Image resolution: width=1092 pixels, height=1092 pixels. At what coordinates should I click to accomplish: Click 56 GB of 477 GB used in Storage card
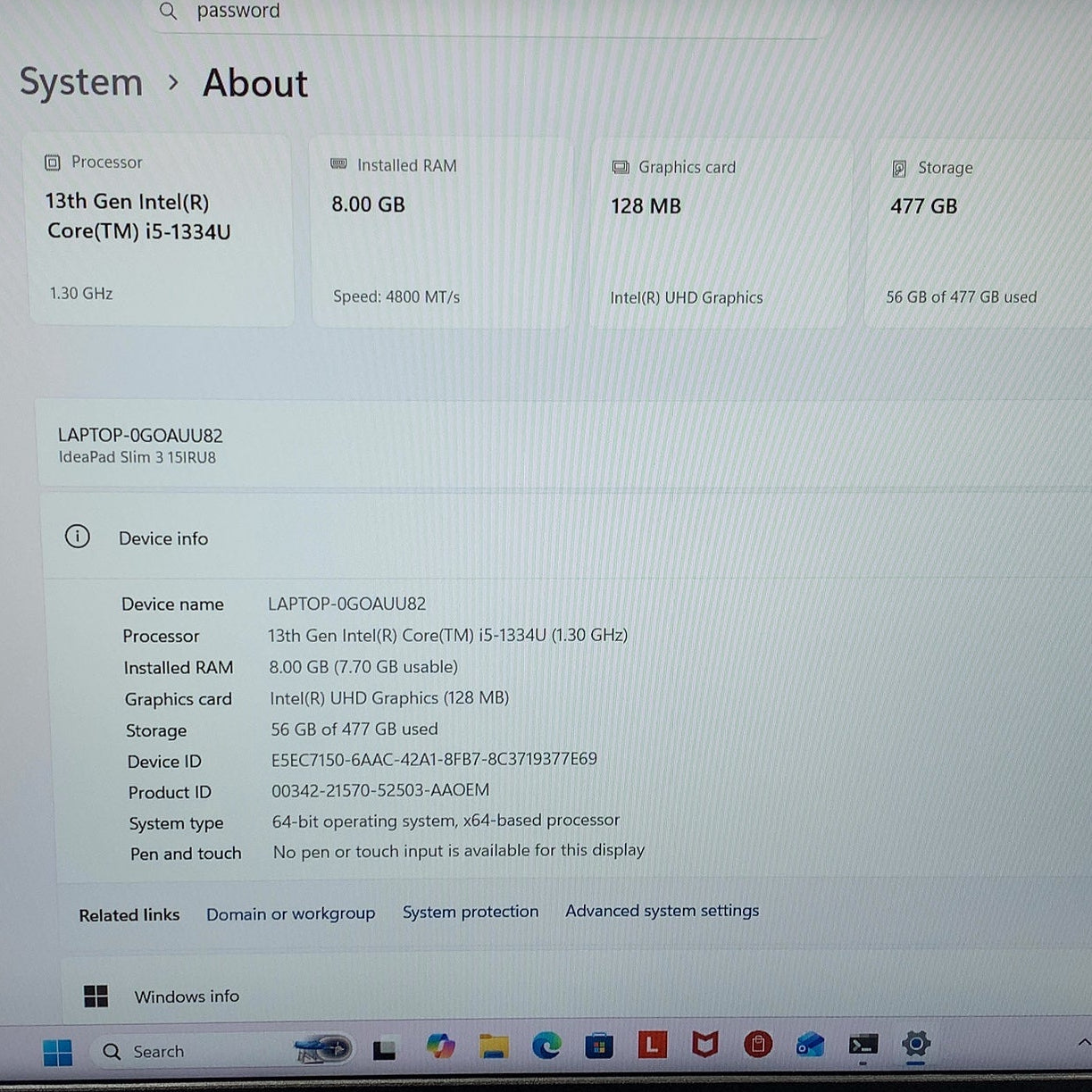pyautogui.click(x=961, y=297)
